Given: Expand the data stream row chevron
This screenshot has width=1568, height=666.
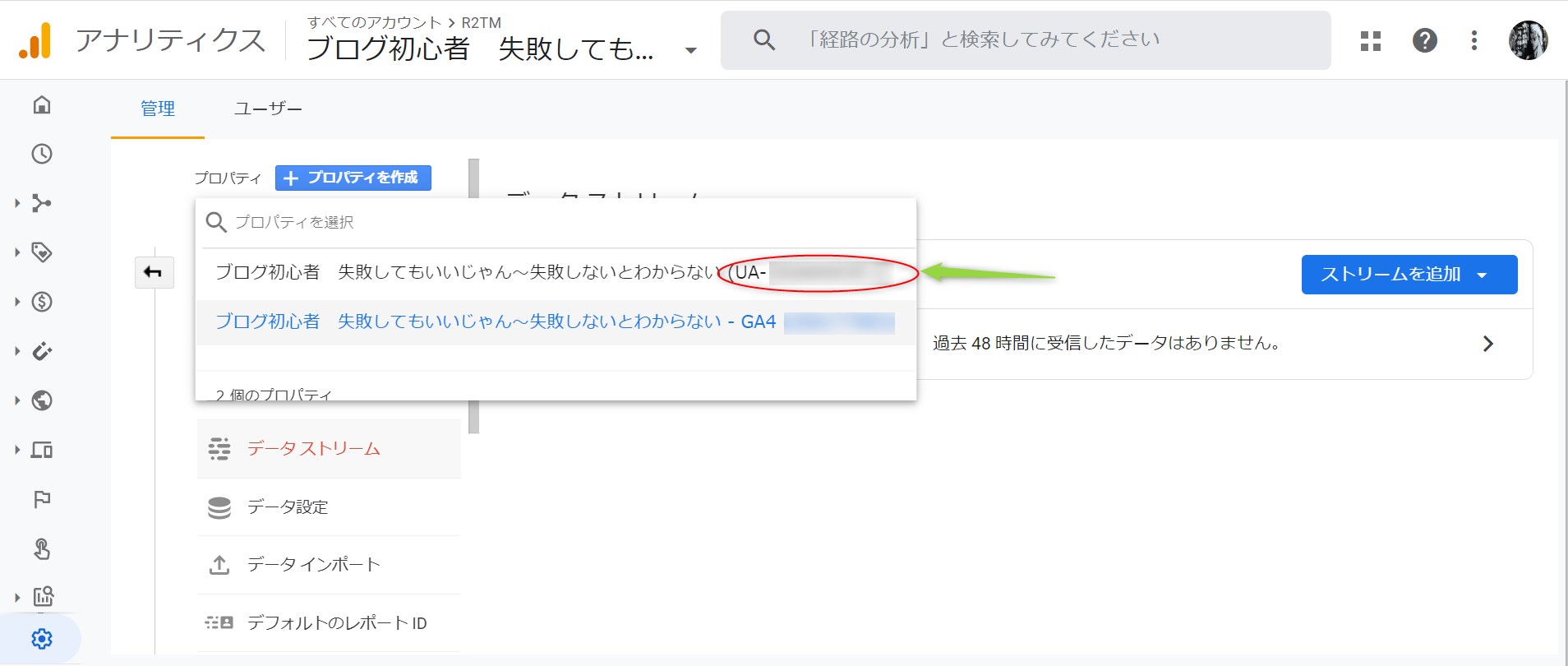Looking at the screenshot, I should [x=1487, y=344].
